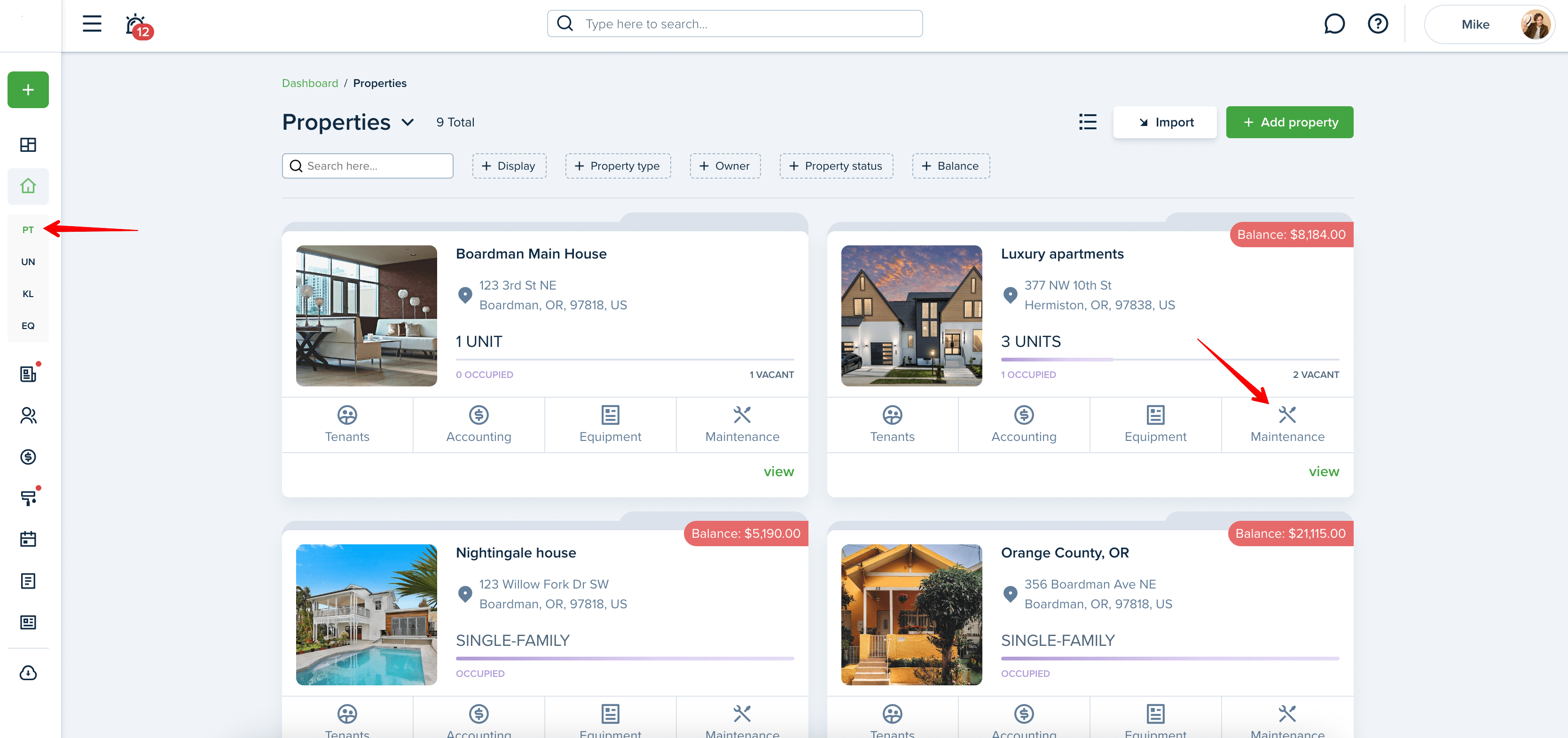Screen dimensions: 1568x738
Task: Select UN submenu item in sidebar
Action: (x=28, y=262)
